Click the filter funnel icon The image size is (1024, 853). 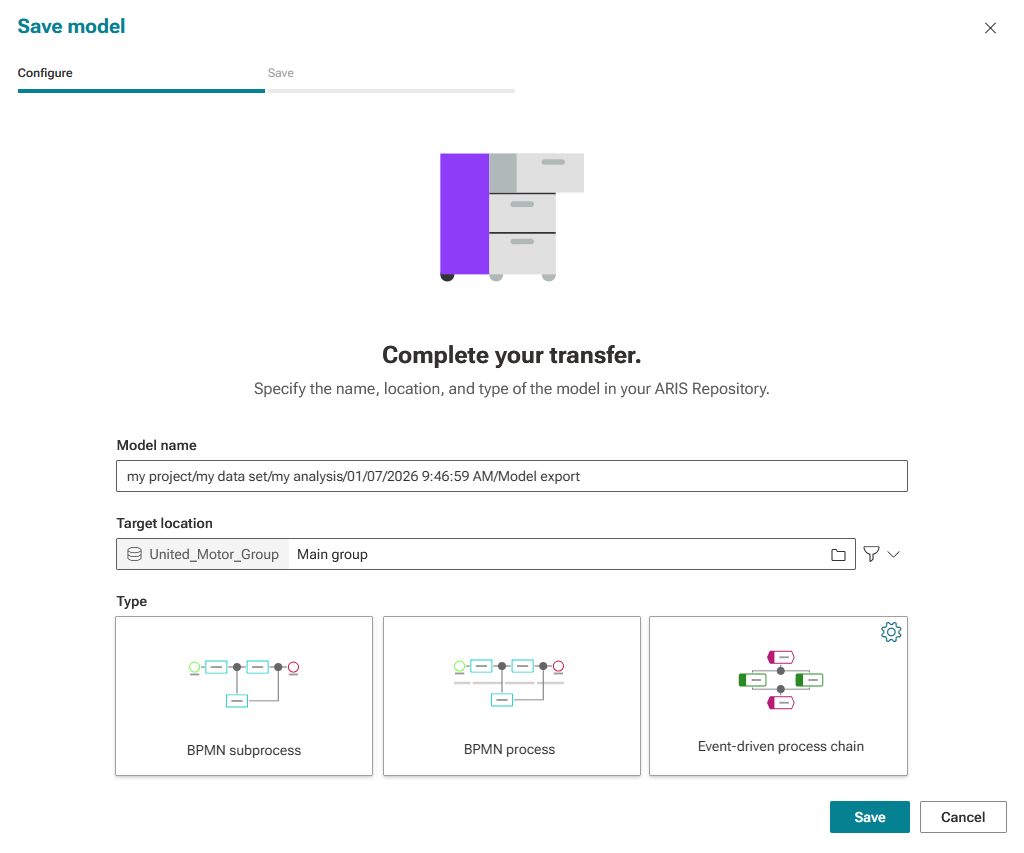click(871, 554)
